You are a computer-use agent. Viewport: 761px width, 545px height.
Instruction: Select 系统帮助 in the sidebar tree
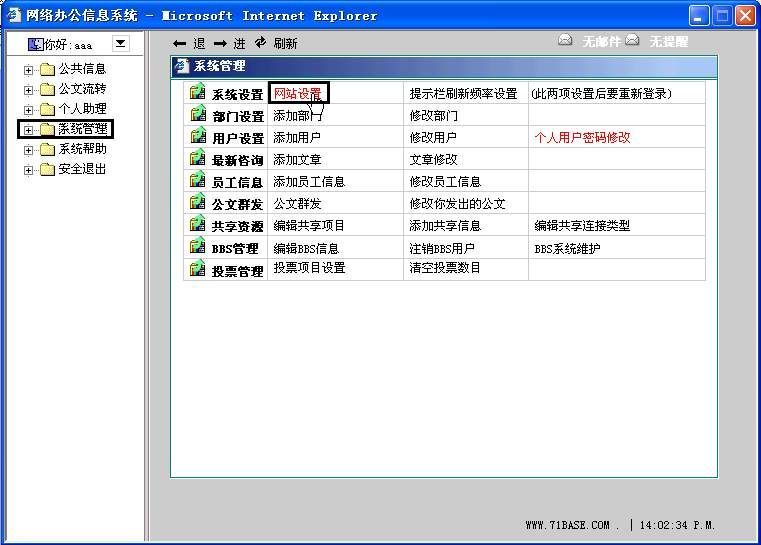click(x=82, y=149)
